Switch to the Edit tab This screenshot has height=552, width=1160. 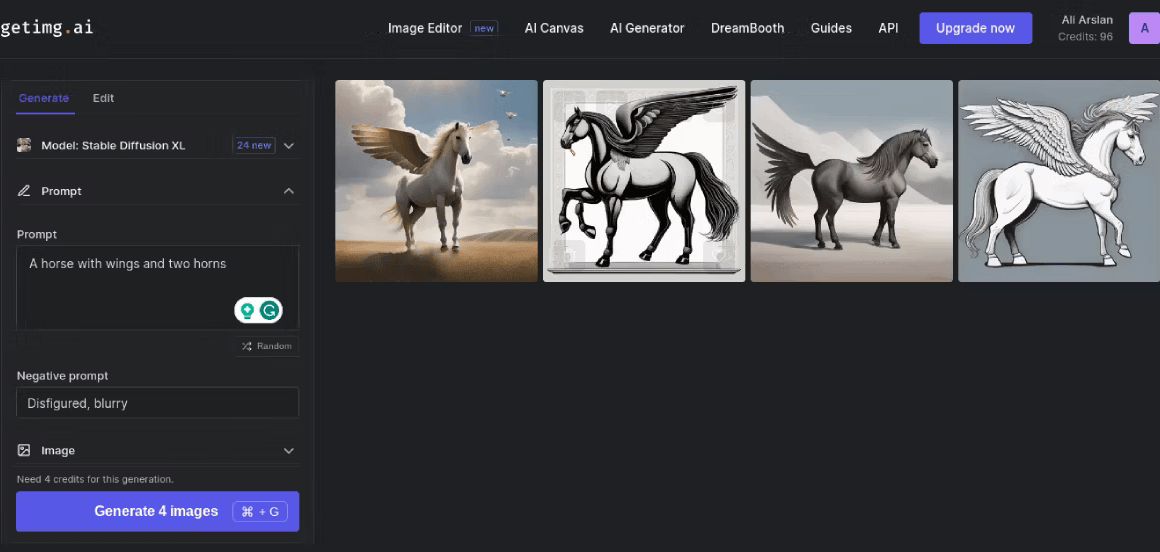104,98
